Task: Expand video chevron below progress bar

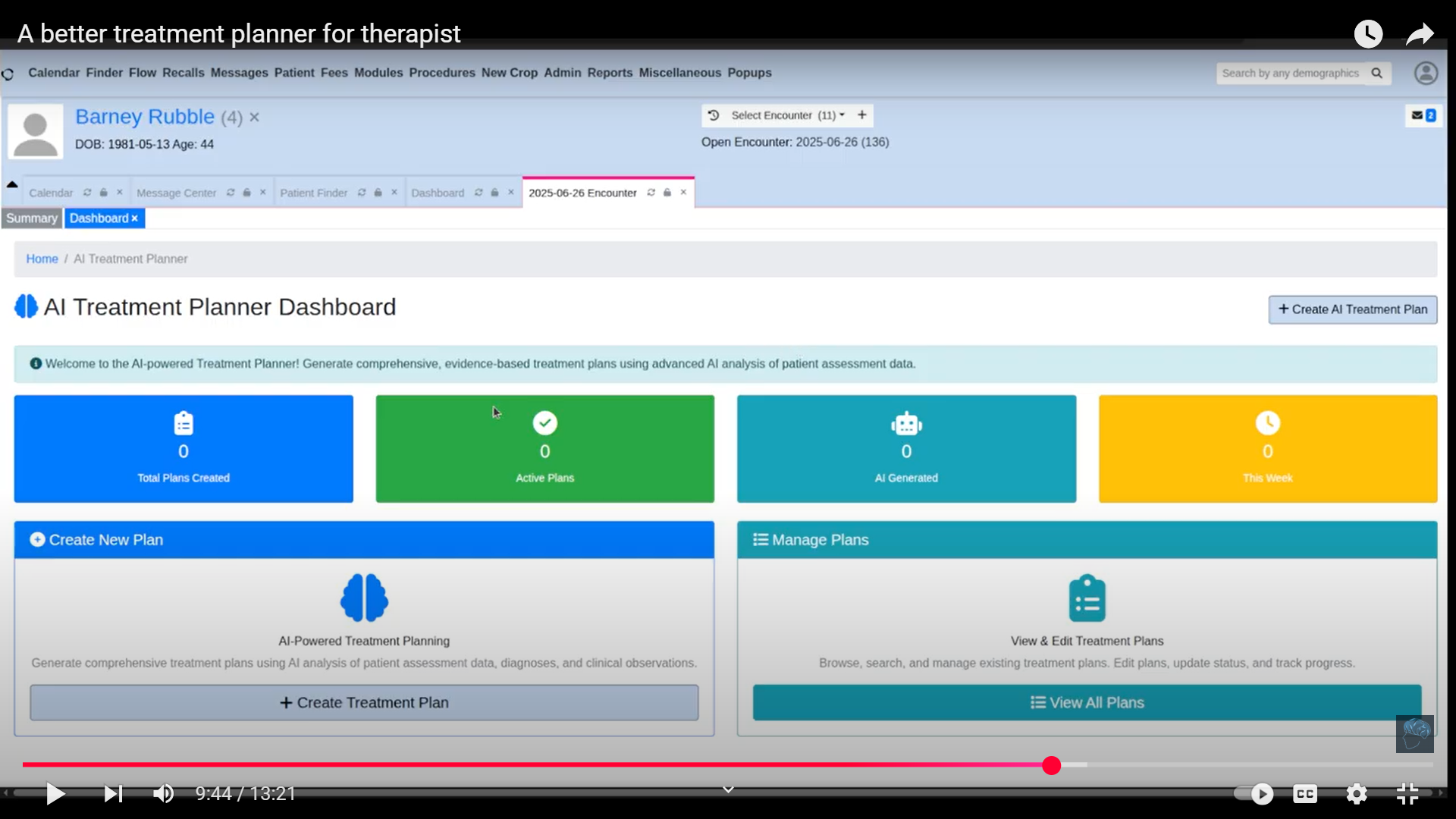Action: pos(728,789)
